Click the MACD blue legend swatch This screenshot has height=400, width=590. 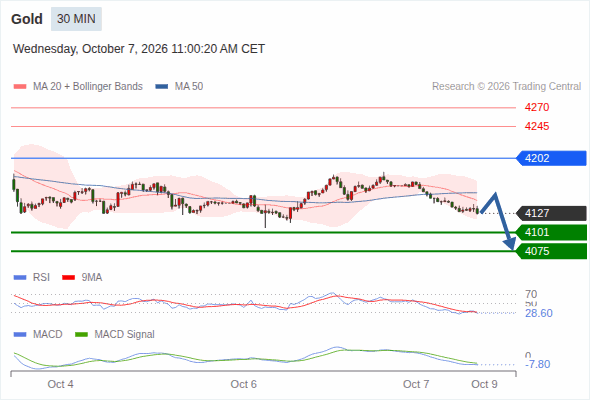click(20, 334)
